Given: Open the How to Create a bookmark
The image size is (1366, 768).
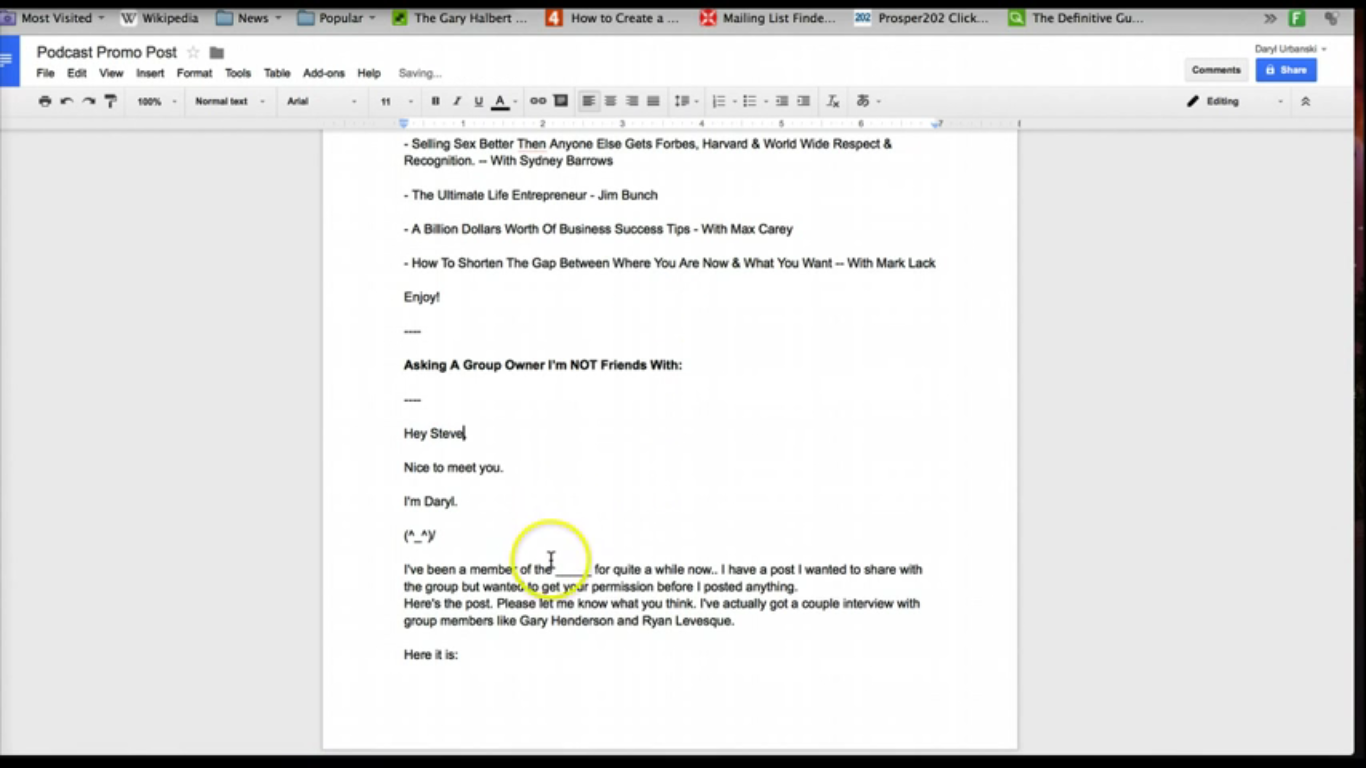Looking at the screenshot, I should 614,18.
